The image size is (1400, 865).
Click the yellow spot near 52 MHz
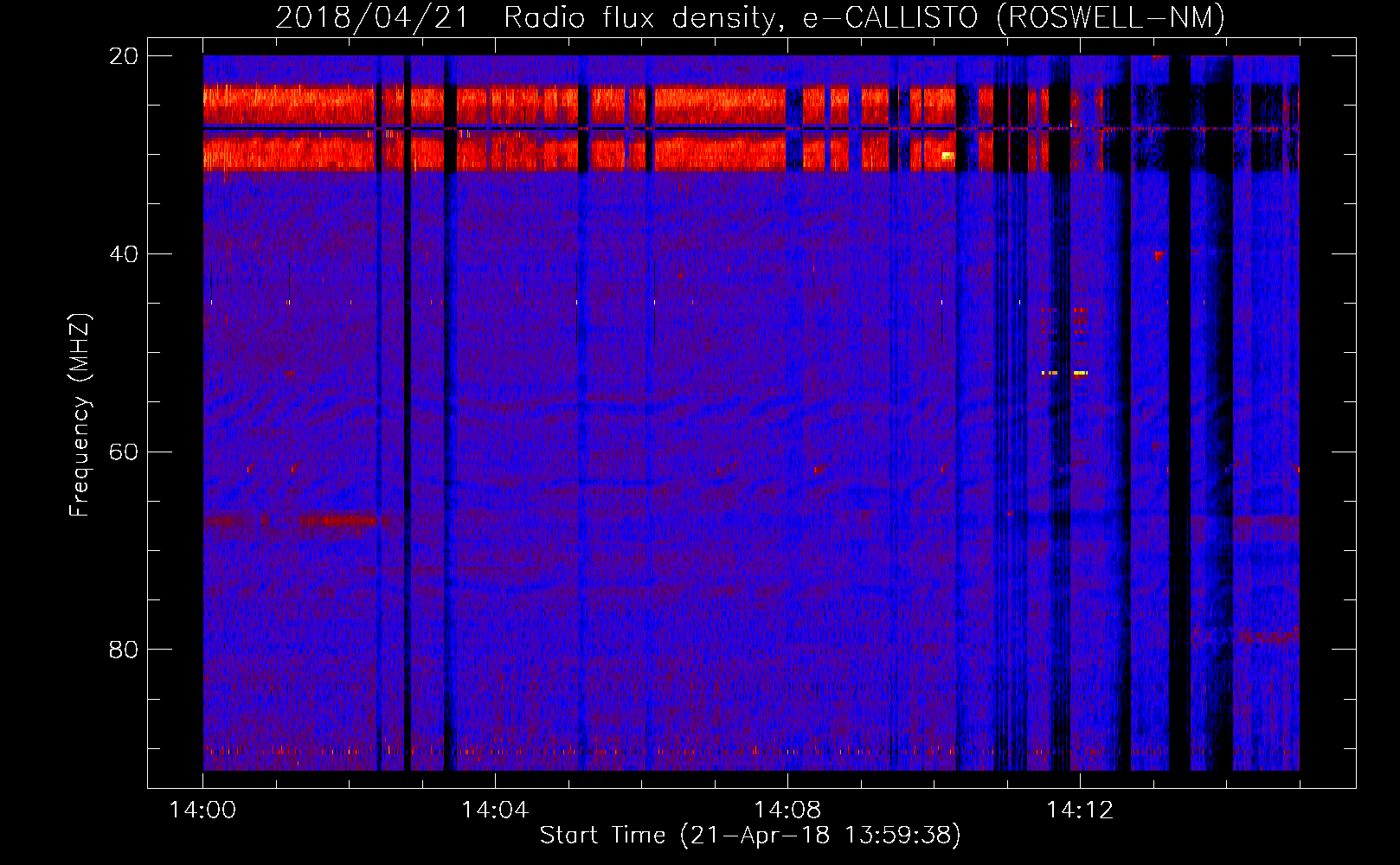1080,373
